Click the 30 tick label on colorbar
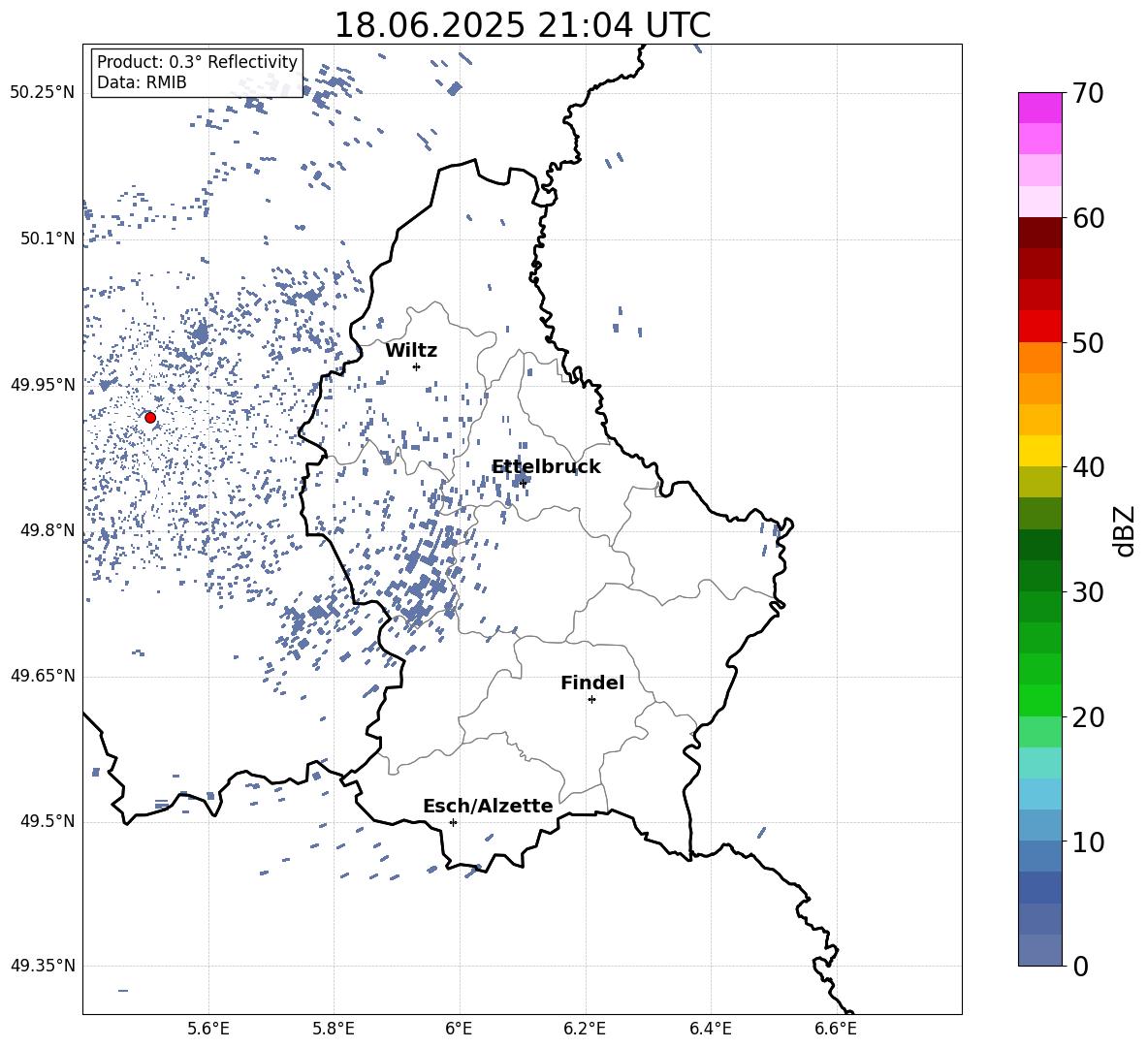The image size is (1148, 1048). (x=1088, y=592)
